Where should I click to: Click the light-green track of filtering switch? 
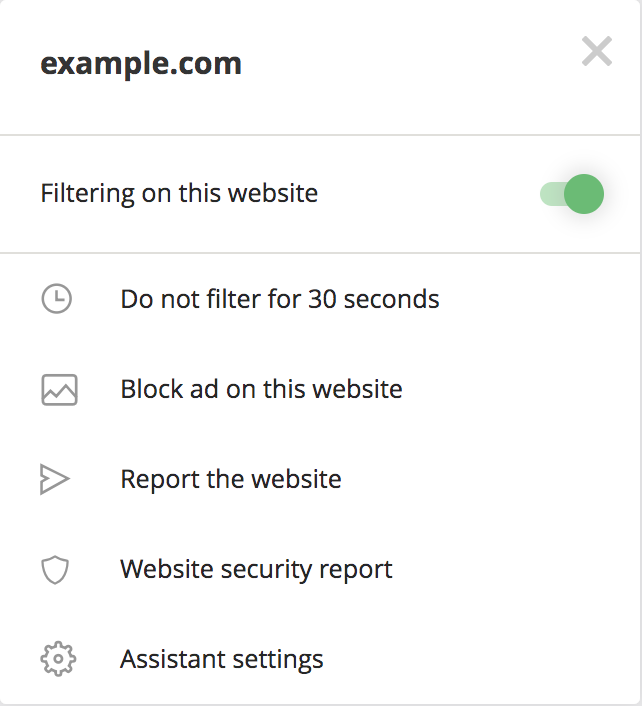tap(551, 194)
